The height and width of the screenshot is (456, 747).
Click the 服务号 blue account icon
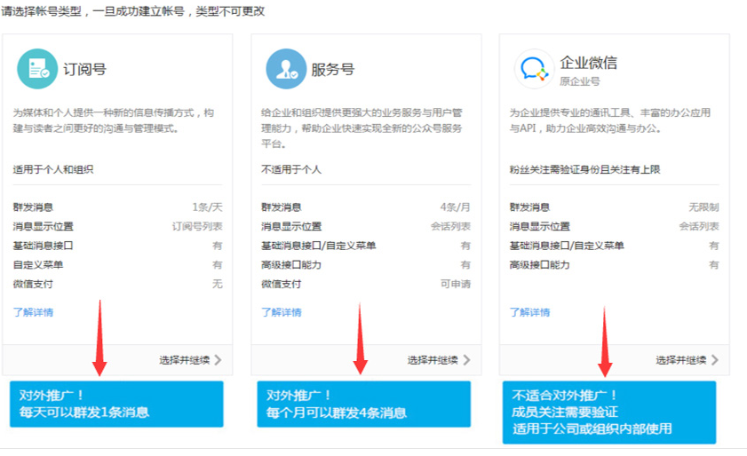[286, 69]
